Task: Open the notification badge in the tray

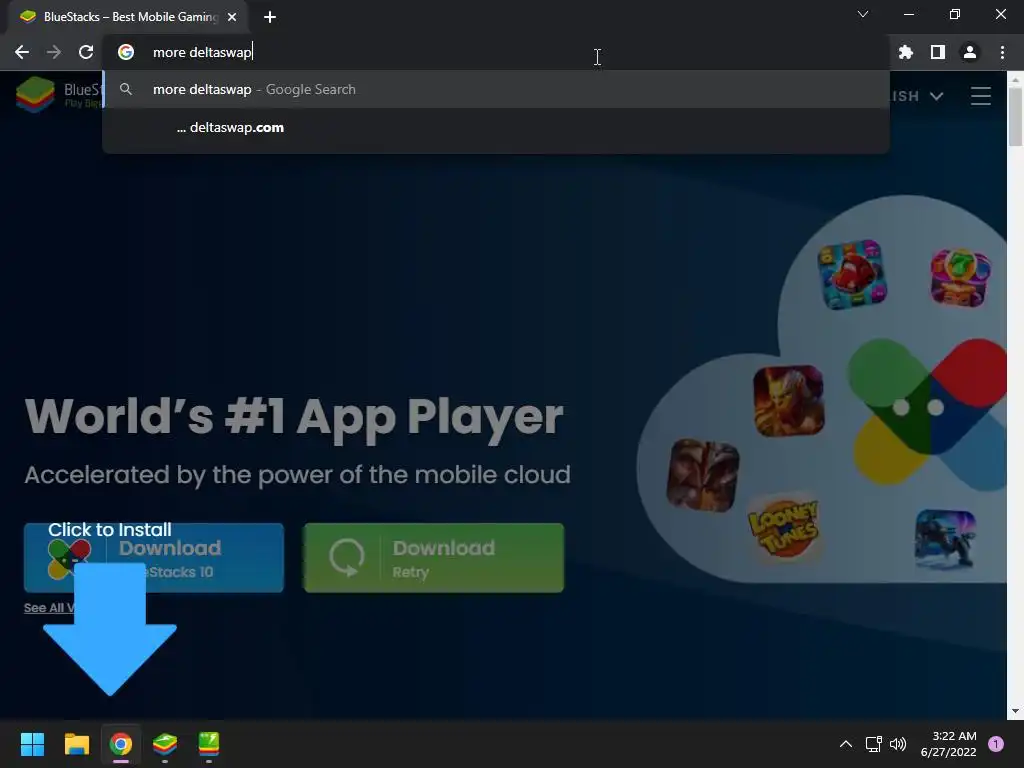Action: coord(996,744)
